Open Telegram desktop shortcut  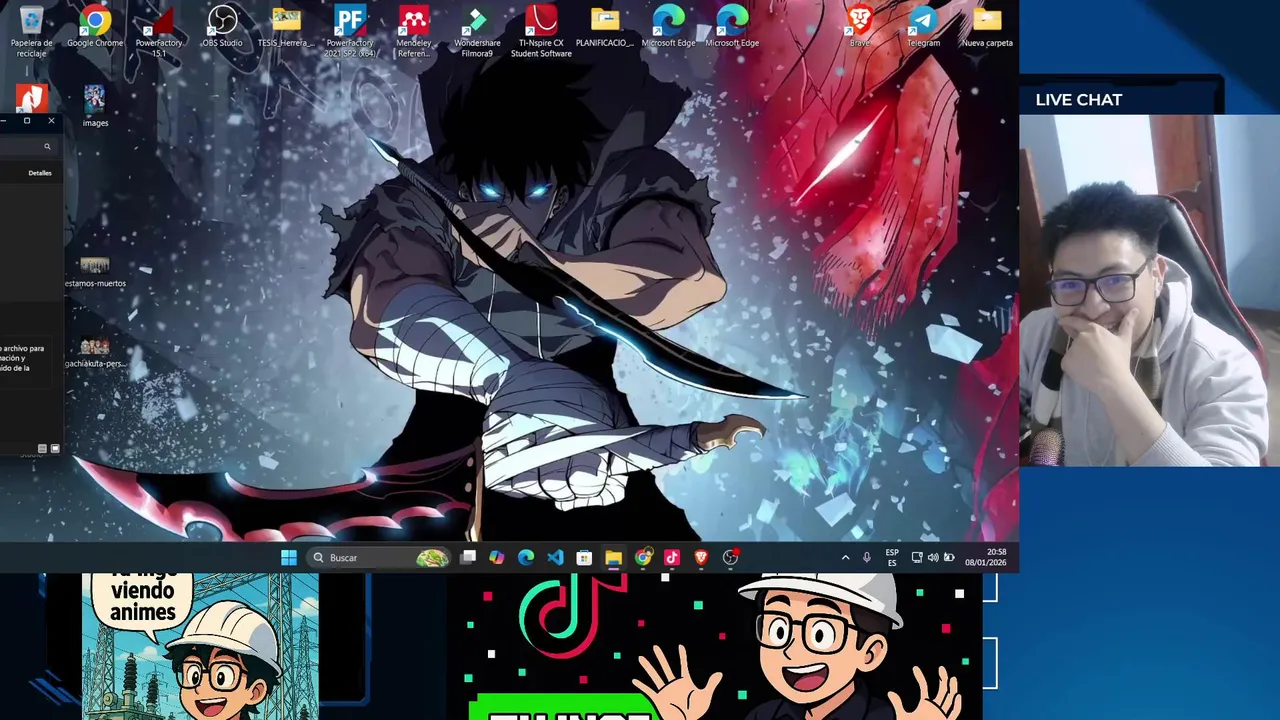(x=923, y=27)
